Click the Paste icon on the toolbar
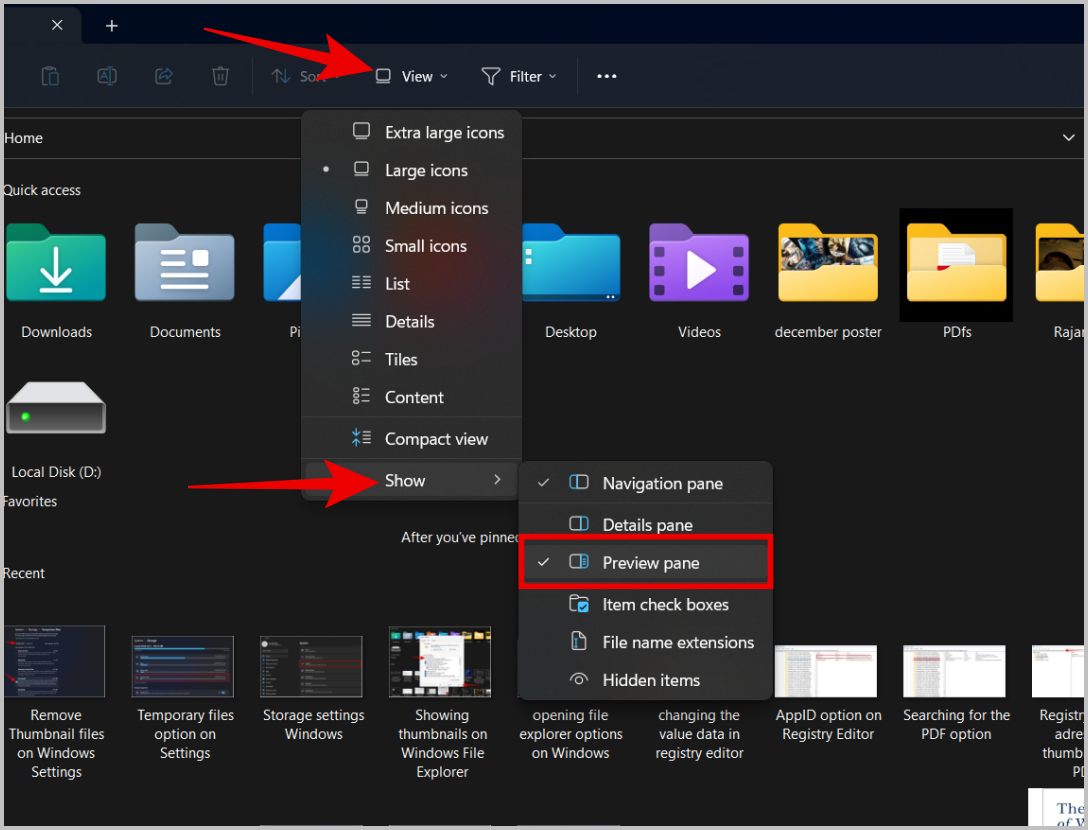 coord(51,75)
